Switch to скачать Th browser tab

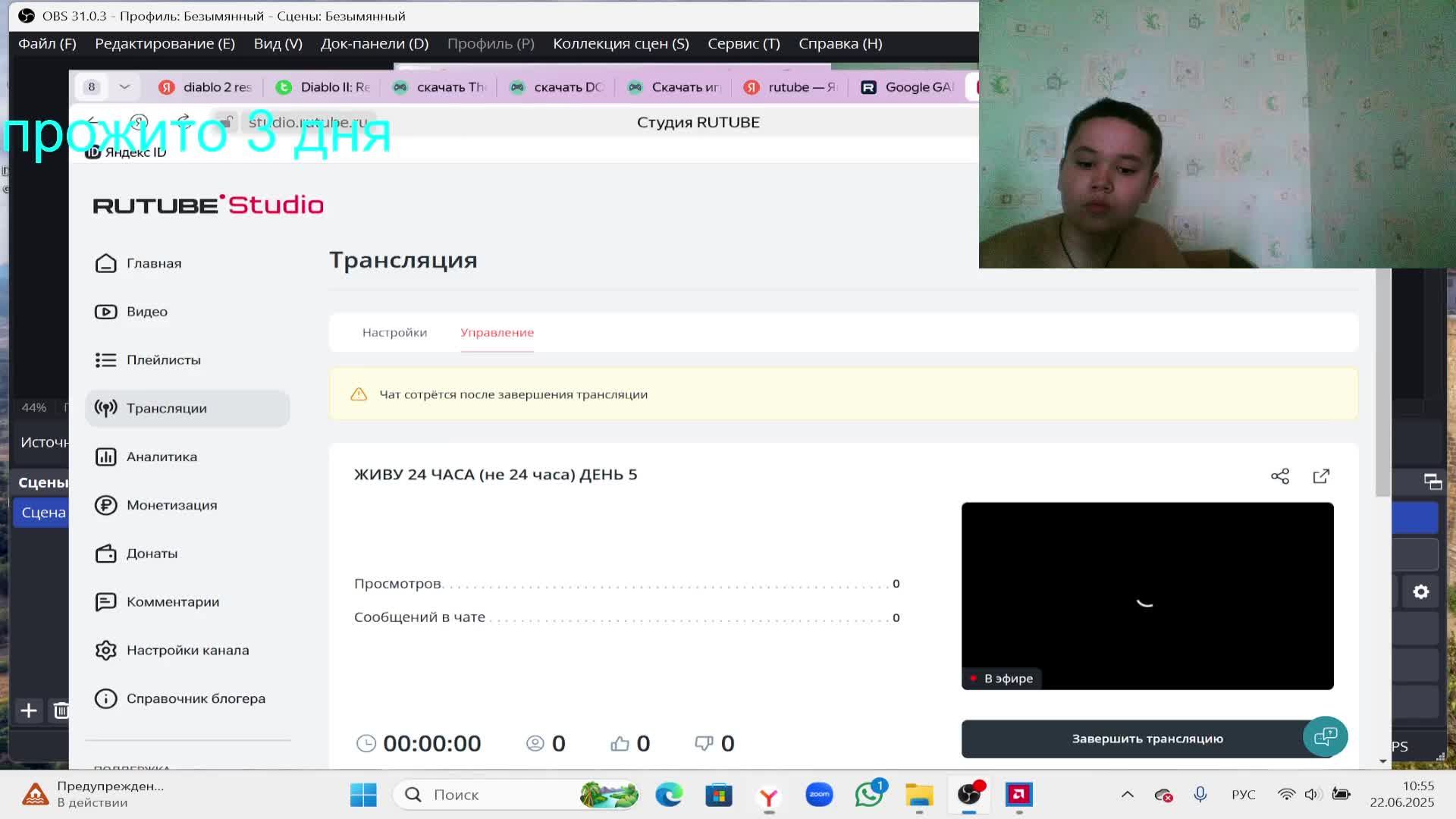point(440,87)
